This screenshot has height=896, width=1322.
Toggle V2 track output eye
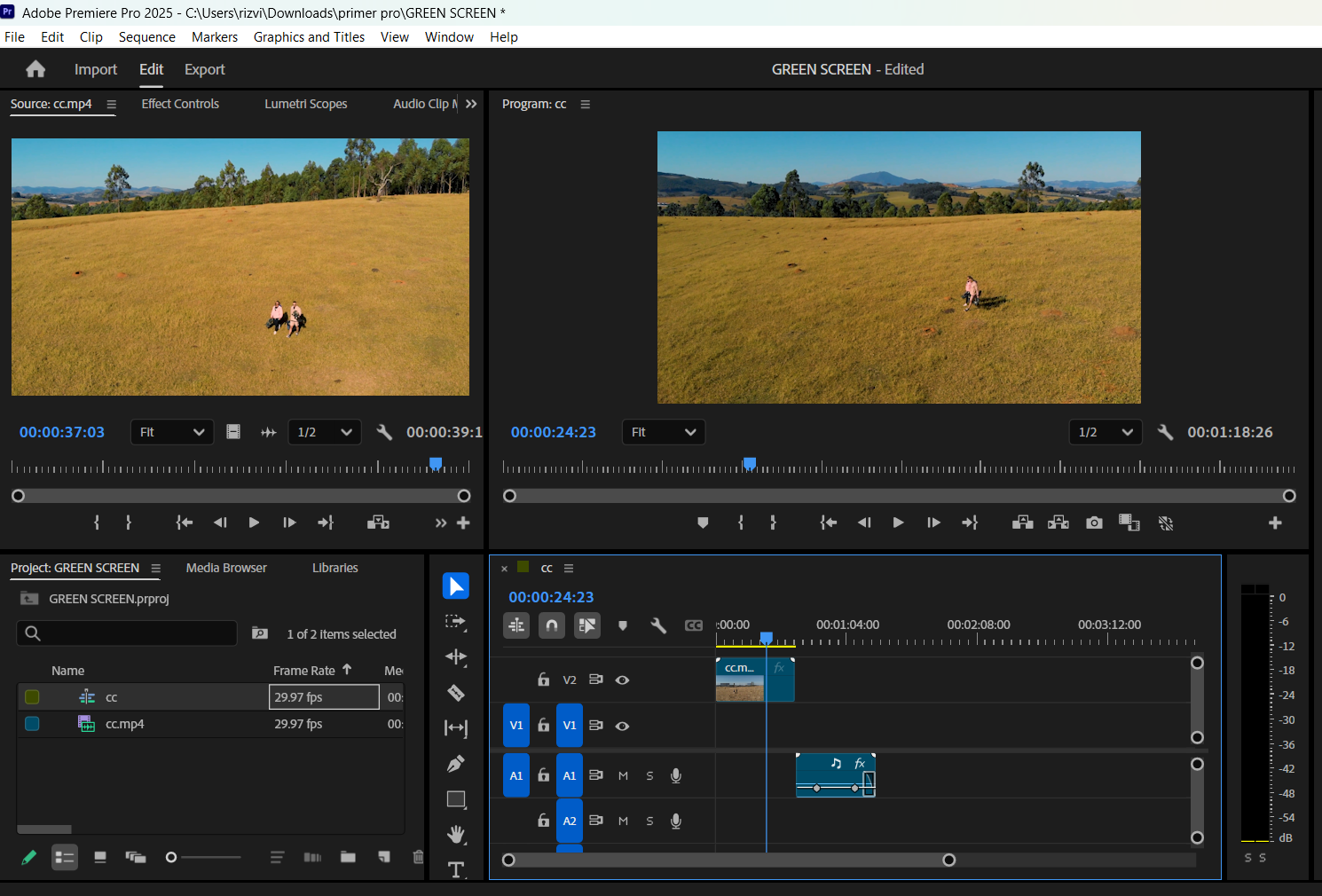tap(623, 680)
